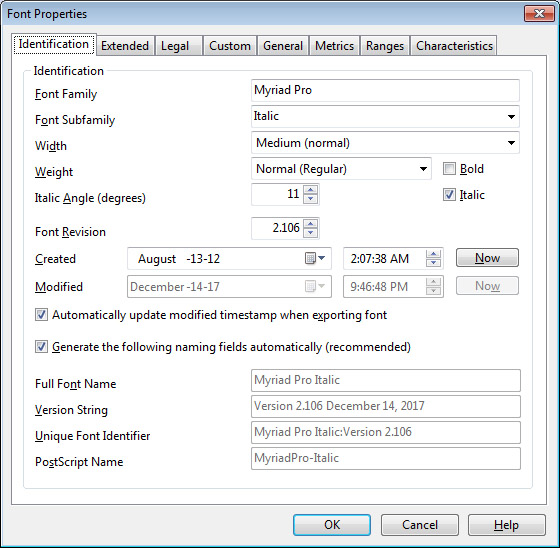The height and width of the screenshot is (548, 560).
Task: Decrease Italic Angle with the down arrow
Action: pos(310,199)
